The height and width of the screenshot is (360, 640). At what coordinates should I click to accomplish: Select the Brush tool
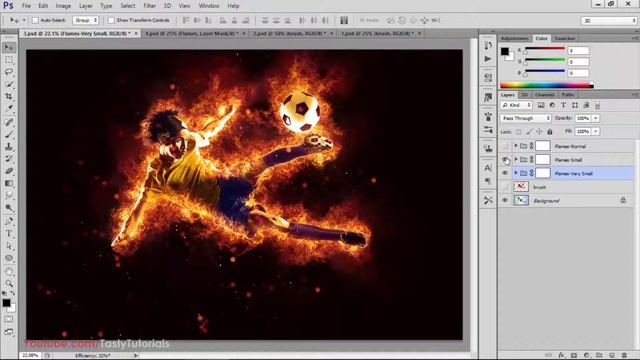coord(9,135)
